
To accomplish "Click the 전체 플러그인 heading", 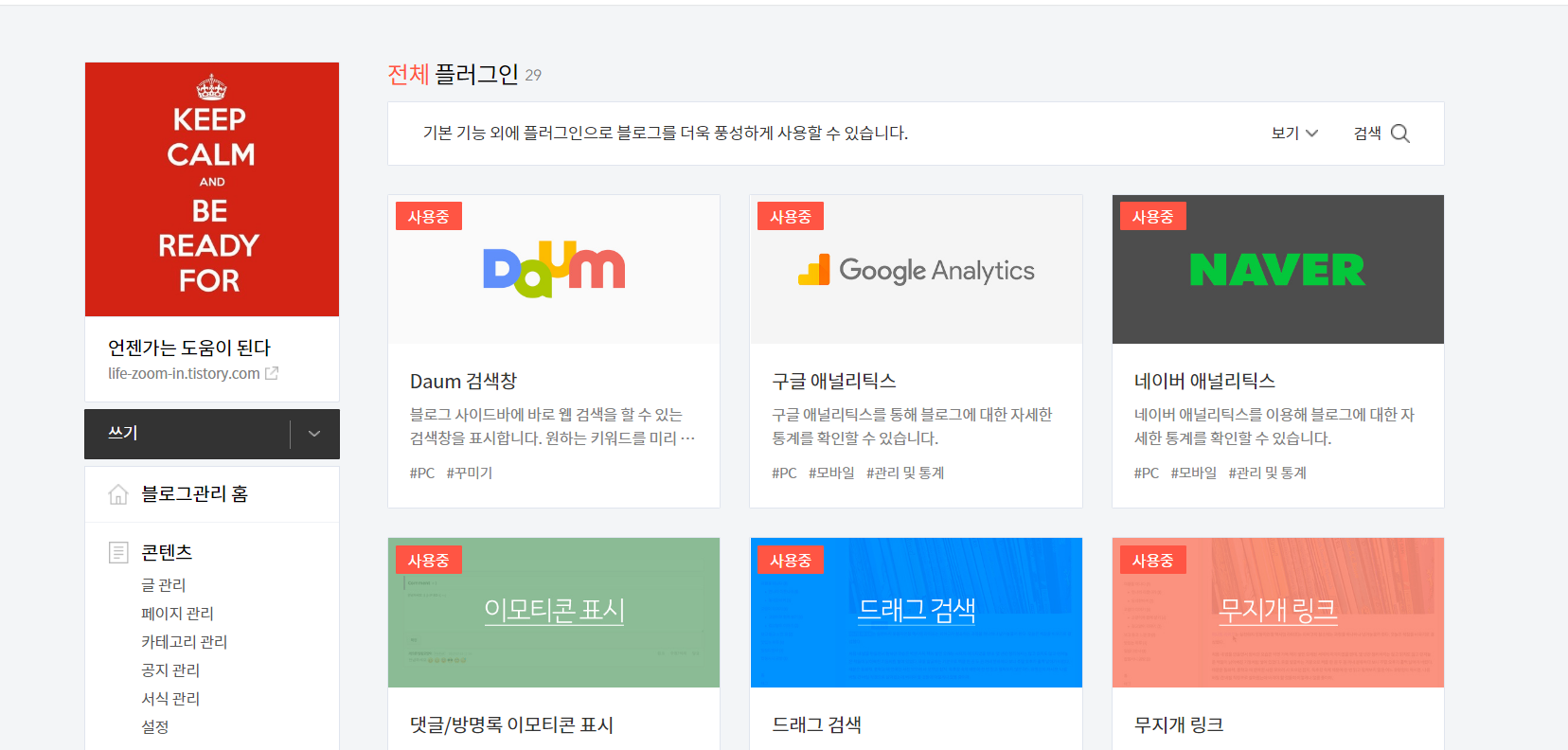I will [x=453, y=74].
